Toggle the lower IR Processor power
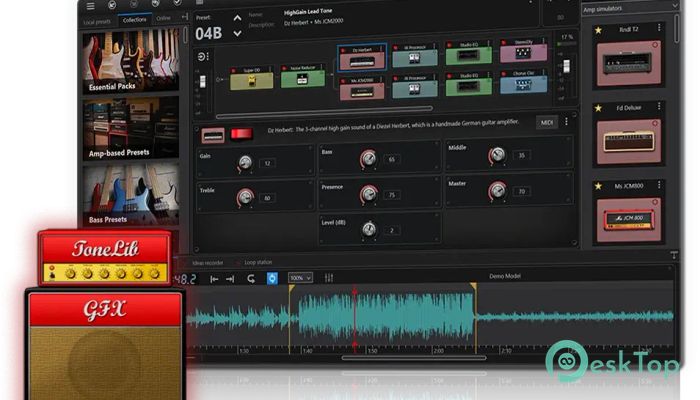700x400 pixels. coord(396,78)
